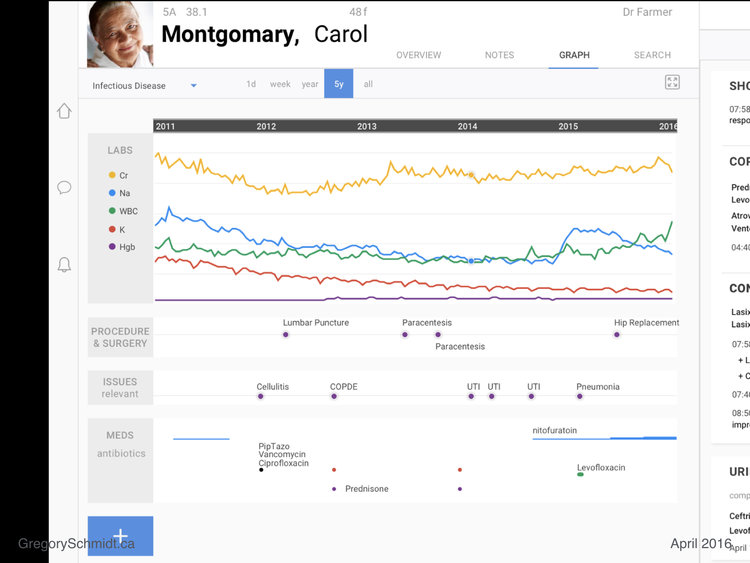Select the 5y time range
This screenshot has height=563, width=750.
(339, 84)
